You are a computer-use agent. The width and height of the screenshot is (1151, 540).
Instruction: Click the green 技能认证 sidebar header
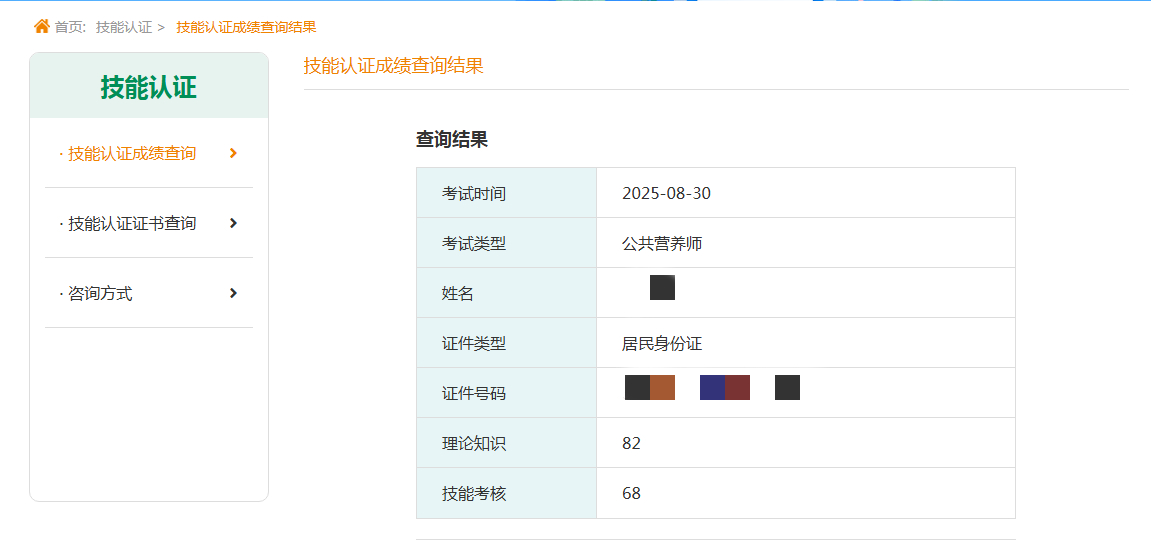149,88
